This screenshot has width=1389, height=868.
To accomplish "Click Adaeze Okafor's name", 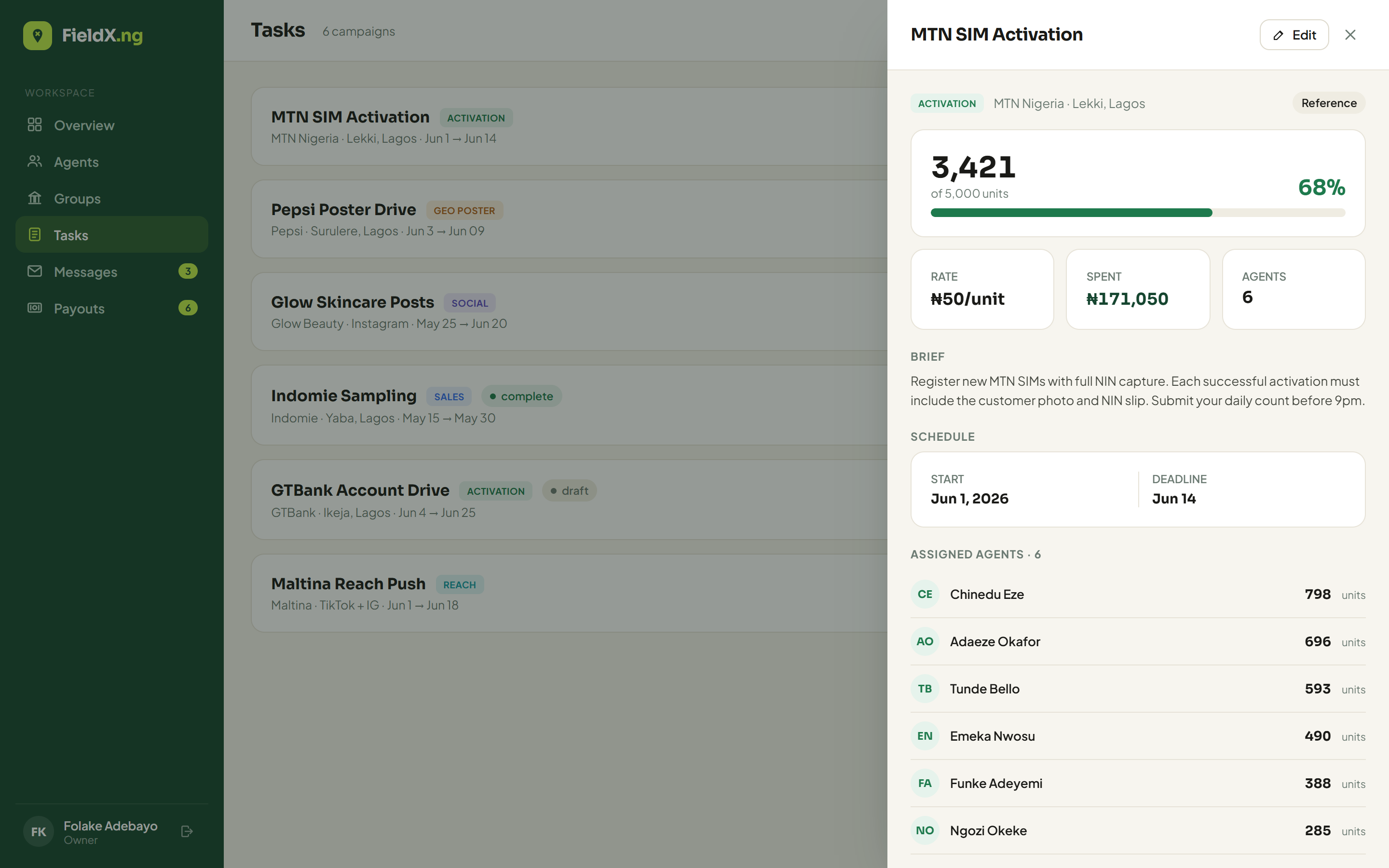I will [994, 641].
